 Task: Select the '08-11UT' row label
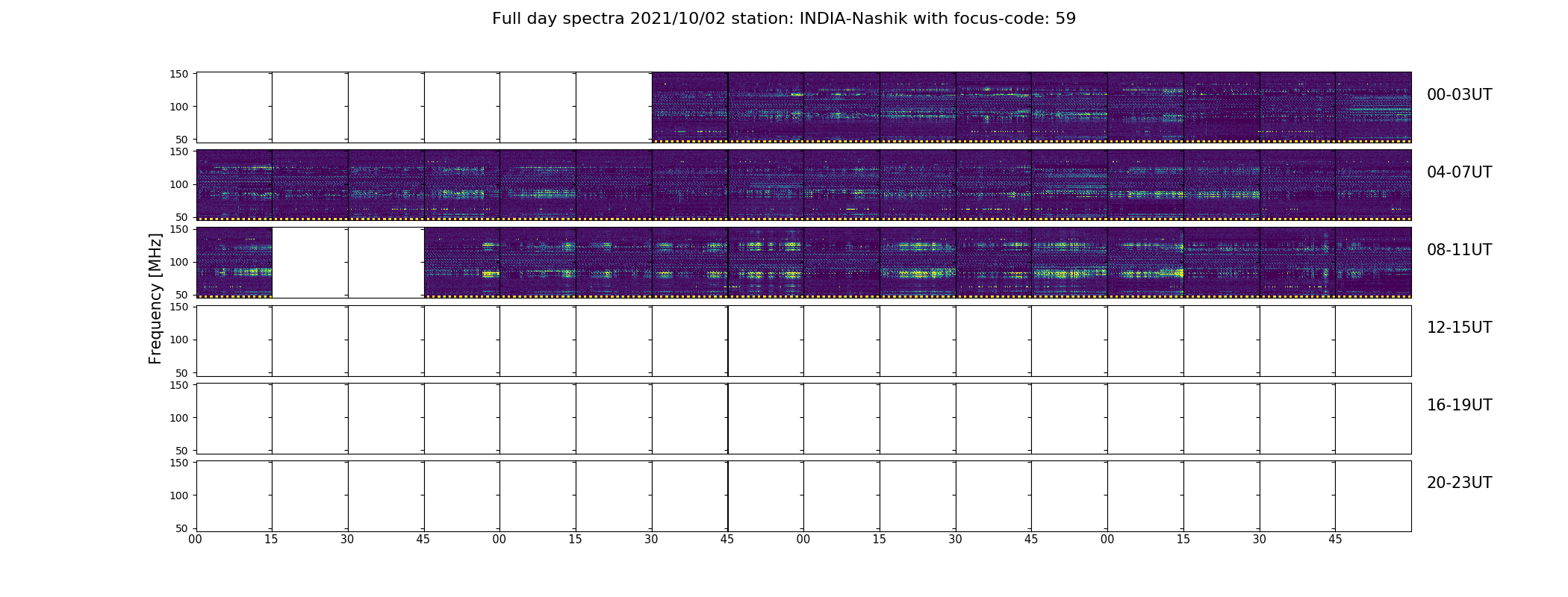[x=1459, y=250]
